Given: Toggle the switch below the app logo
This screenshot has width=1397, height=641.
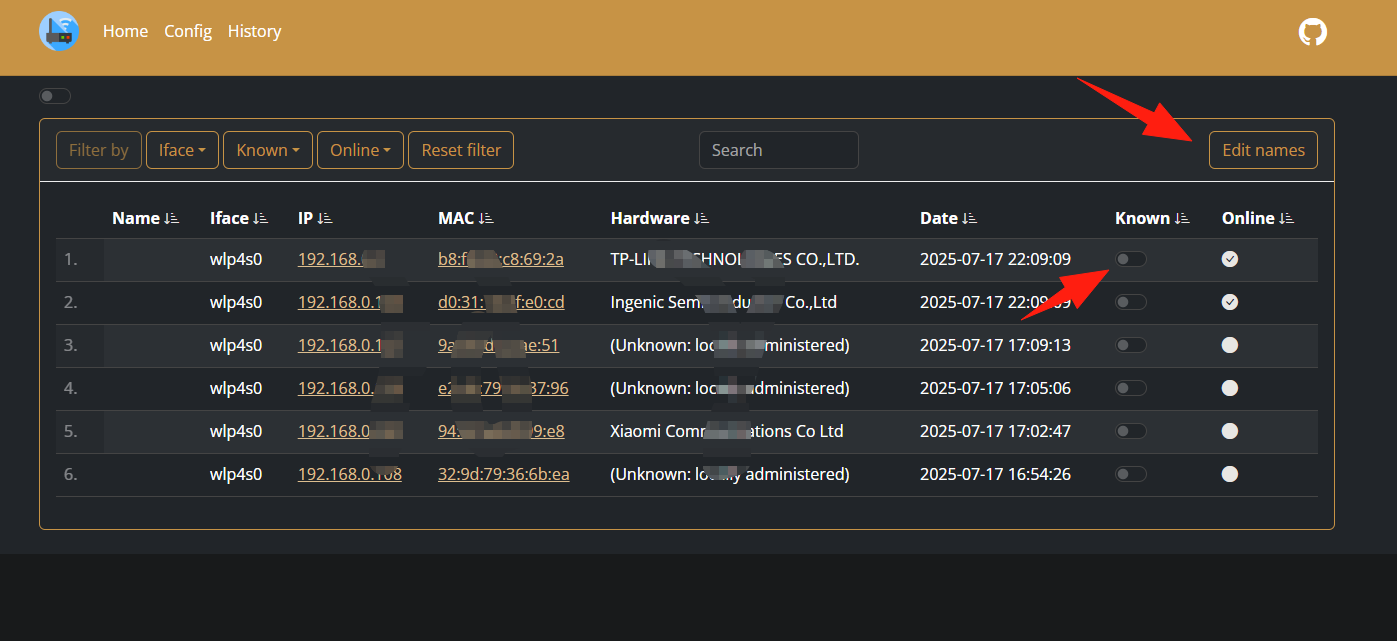Looking at the screenshot, I should (x=55, y=96).
